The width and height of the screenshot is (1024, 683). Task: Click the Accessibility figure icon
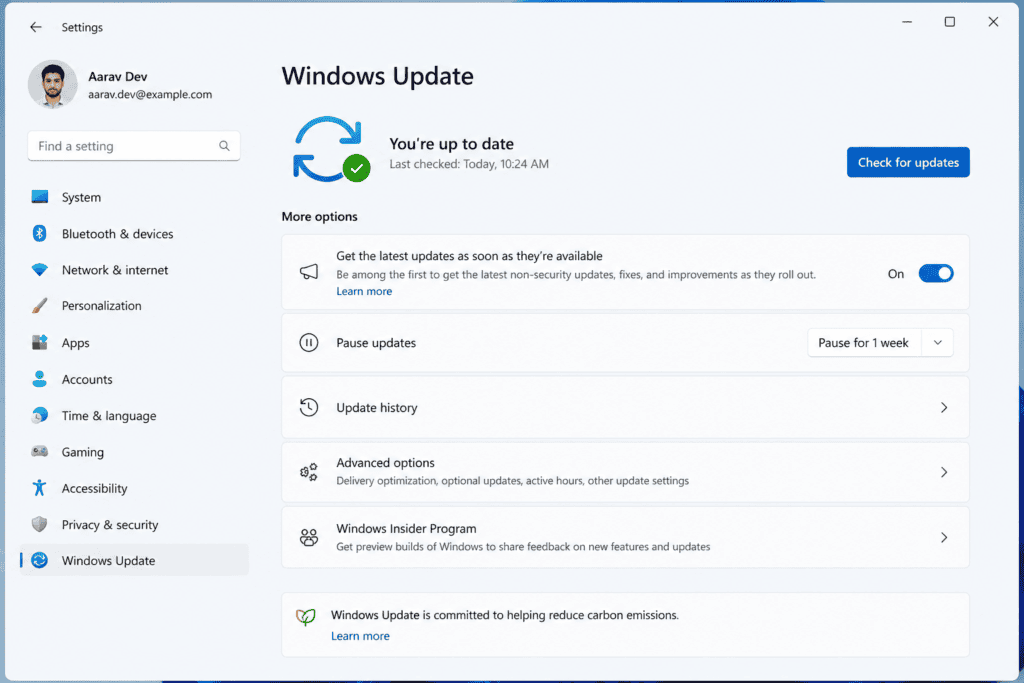coord(40,488)
